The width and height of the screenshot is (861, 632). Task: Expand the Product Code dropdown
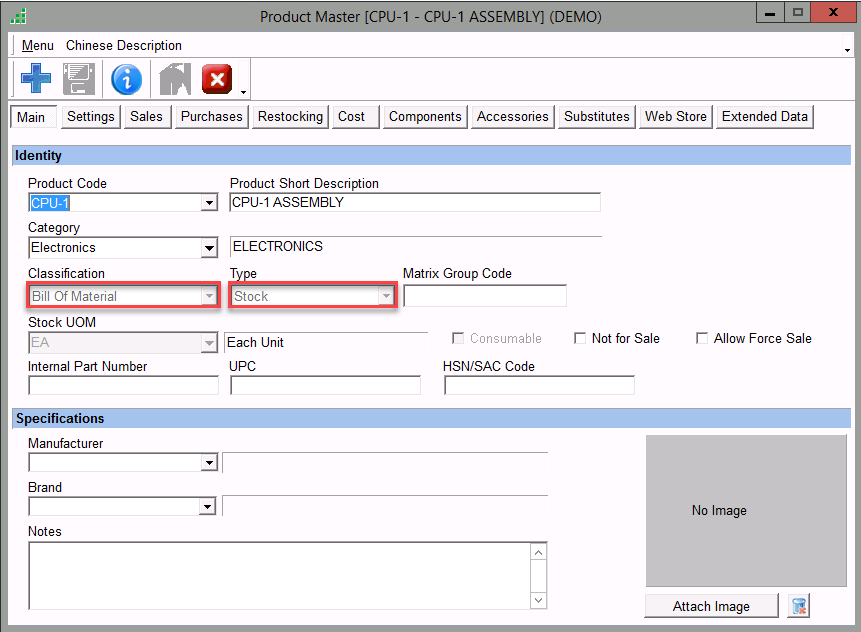point(209,203)
